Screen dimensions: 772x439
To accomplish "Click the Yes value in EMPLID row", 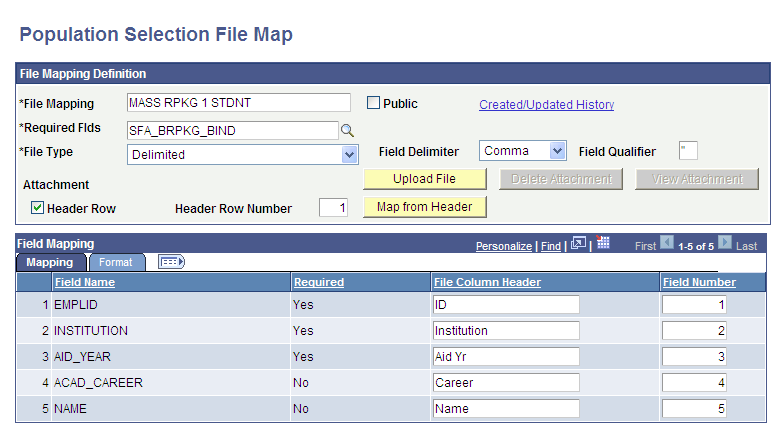I will click(x=303, y=305).
